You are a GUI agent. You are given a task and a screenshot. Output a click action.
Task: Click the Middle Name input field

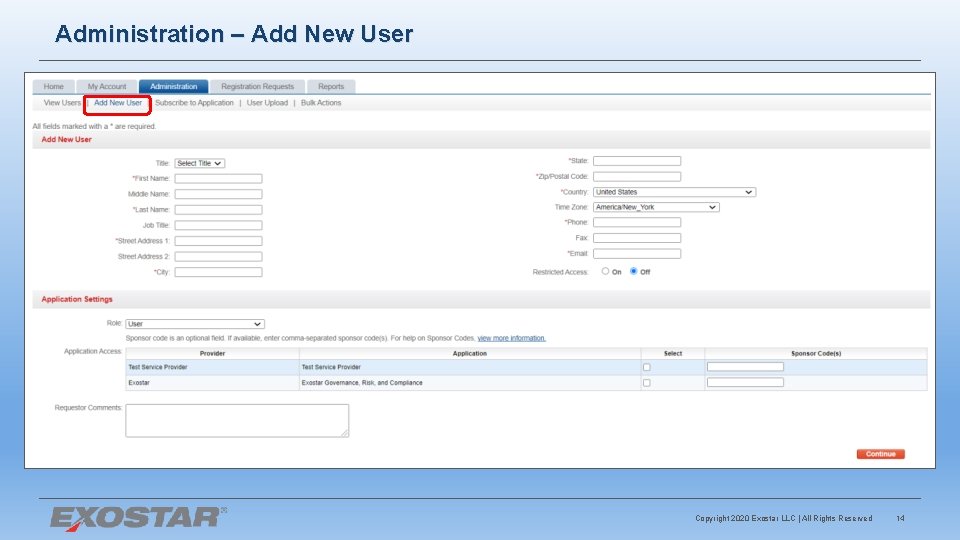(219, 194)
